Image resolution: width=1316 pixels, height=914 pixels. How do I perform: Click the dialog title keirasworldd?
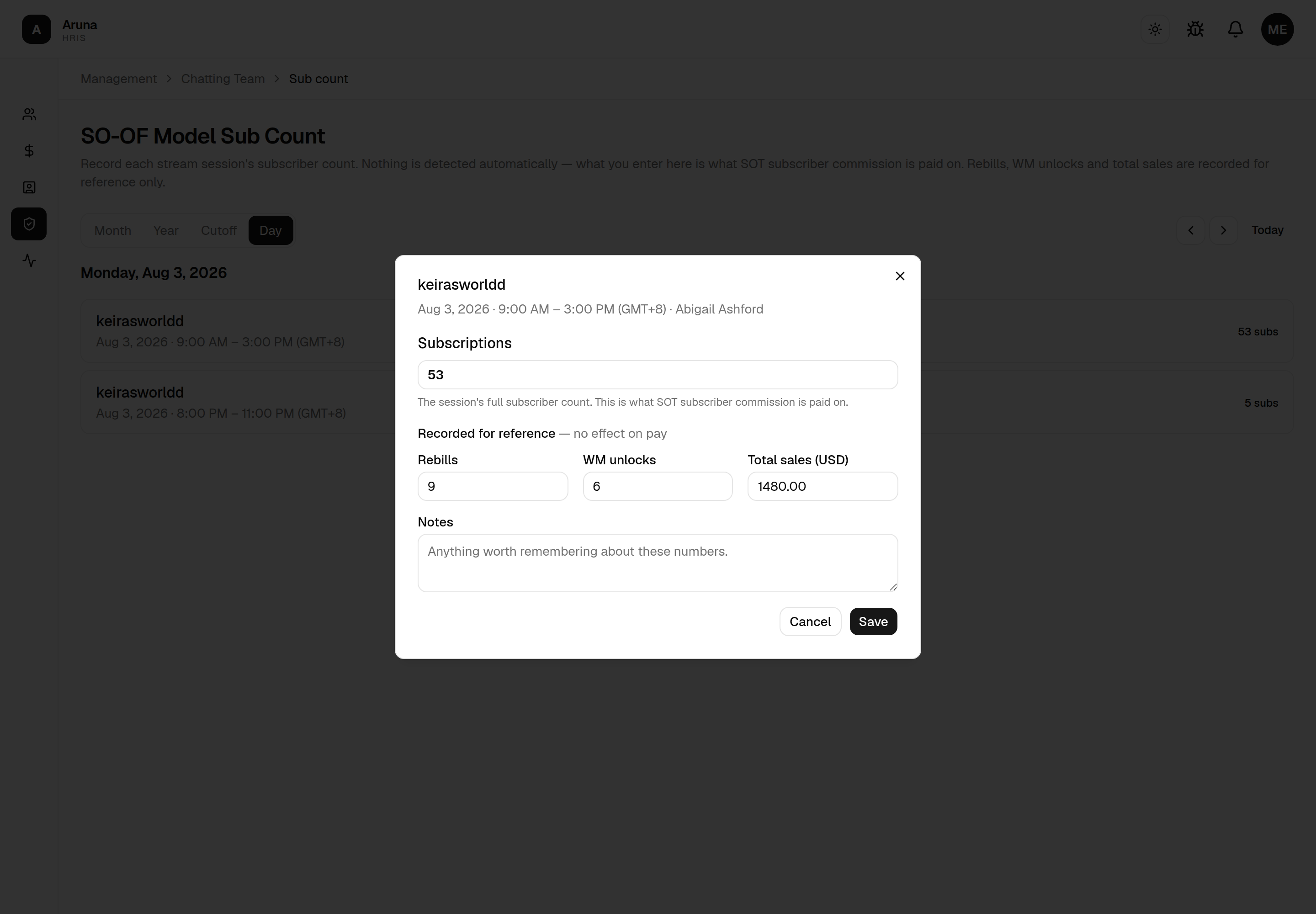pos(462,285)
